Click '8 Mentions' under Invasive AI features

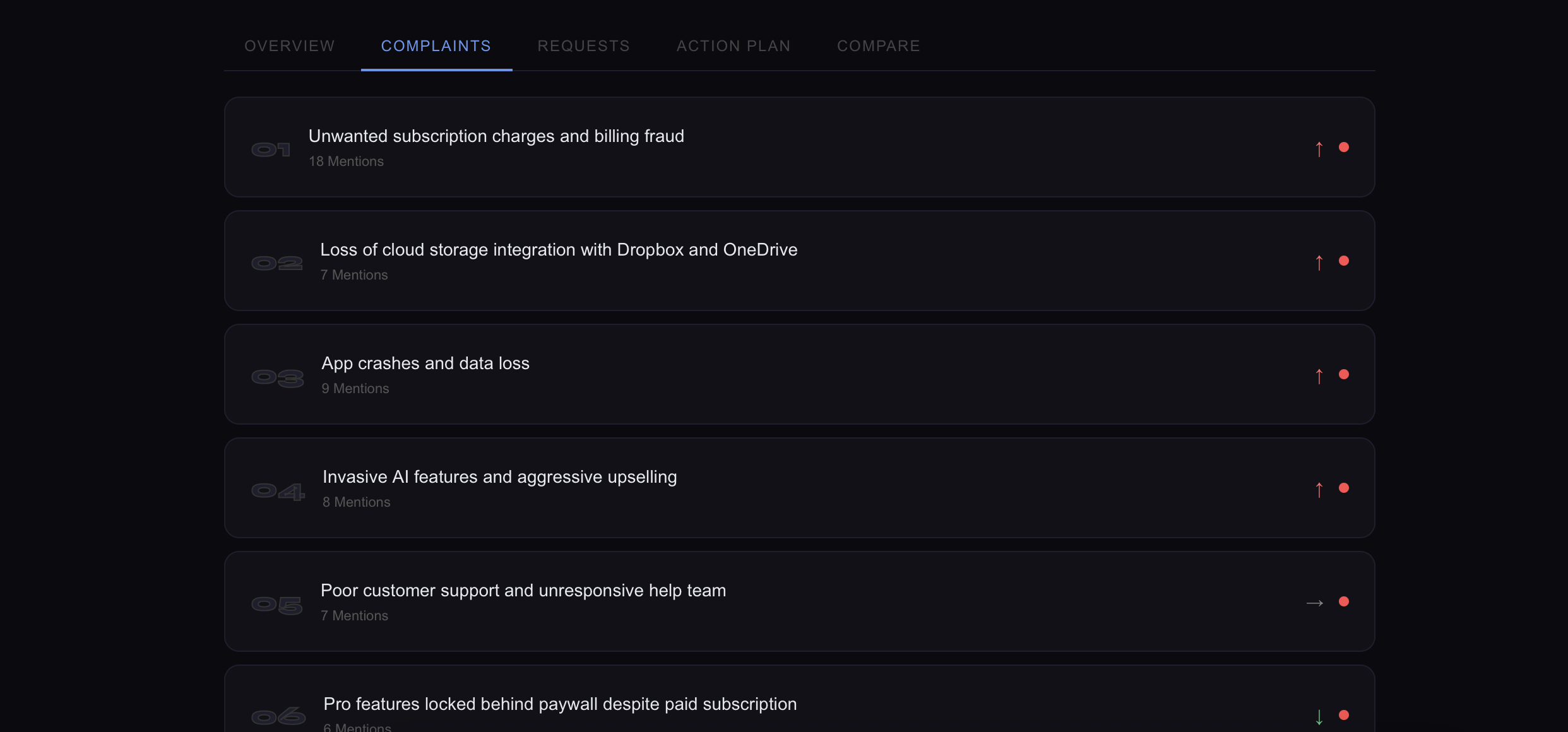[357, 502]
